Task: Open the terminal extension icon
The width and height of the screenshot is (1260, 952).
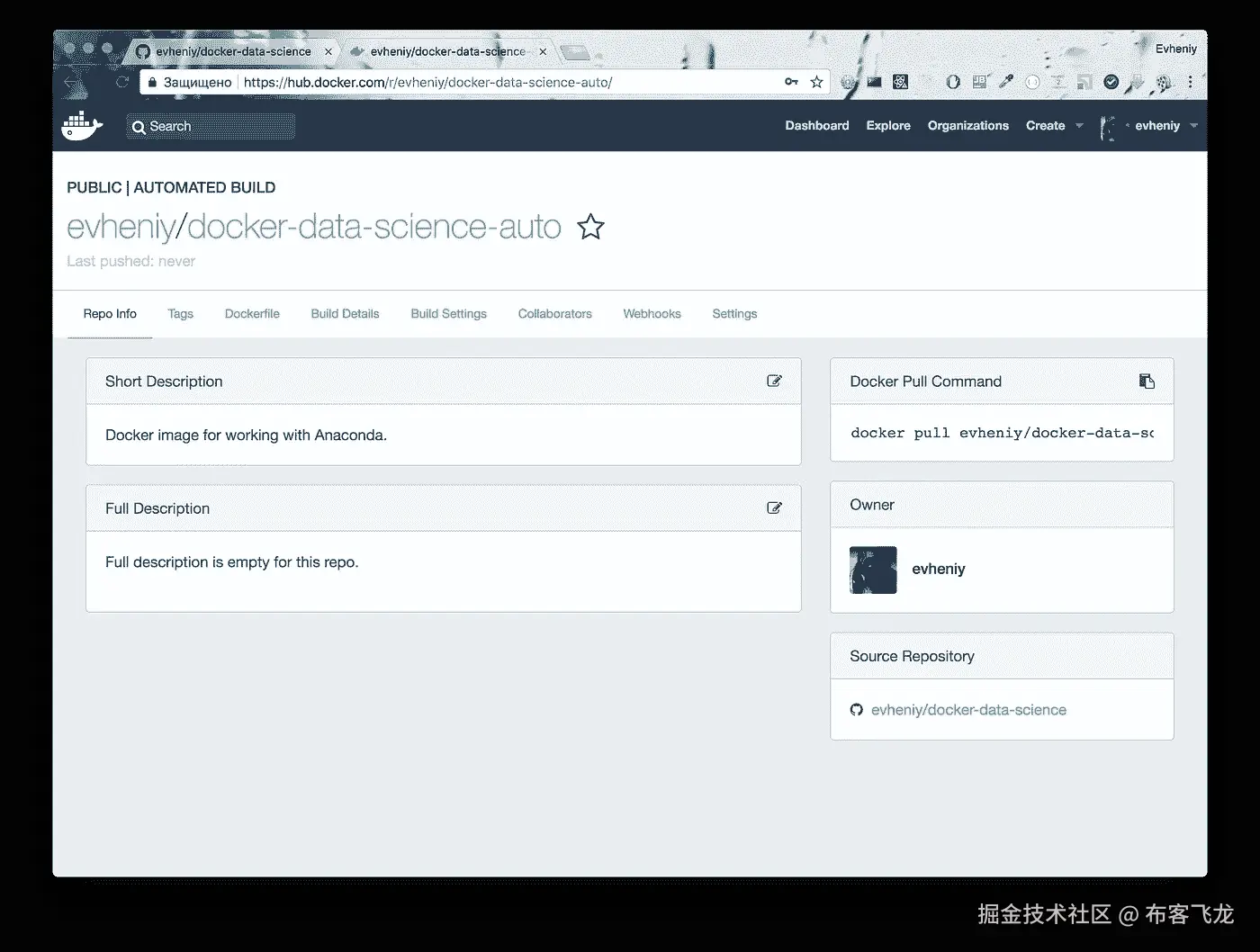Action: [x=874, y=82]
